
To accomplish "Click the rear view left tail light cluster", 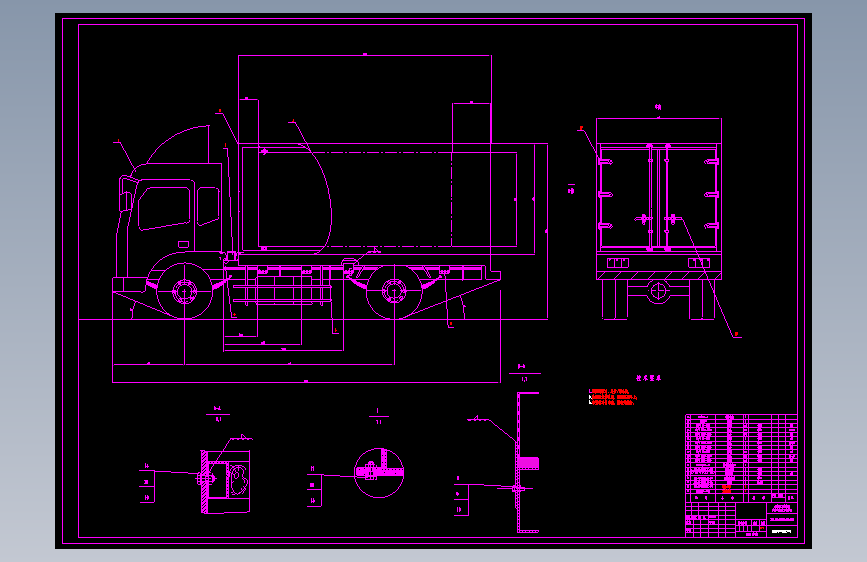I will coord(618,263).
